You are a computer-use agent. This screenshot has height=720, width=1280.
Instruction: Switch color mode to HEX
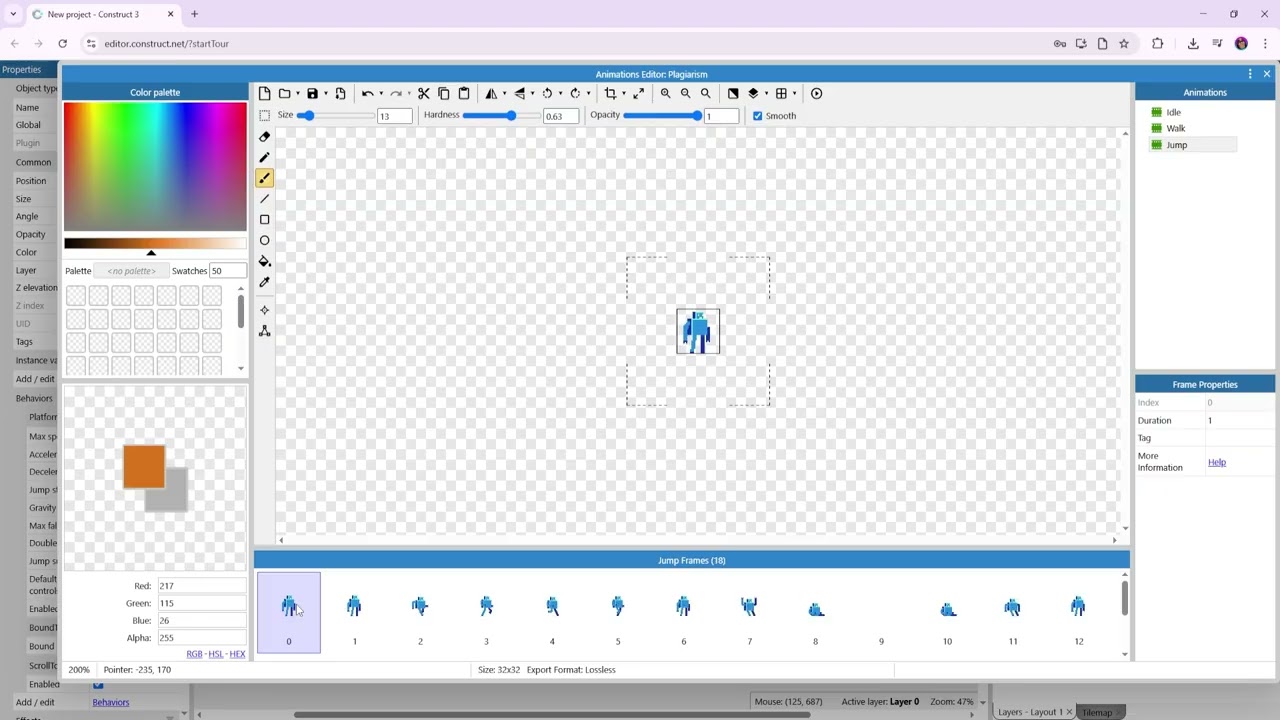[x=237, y=654]
